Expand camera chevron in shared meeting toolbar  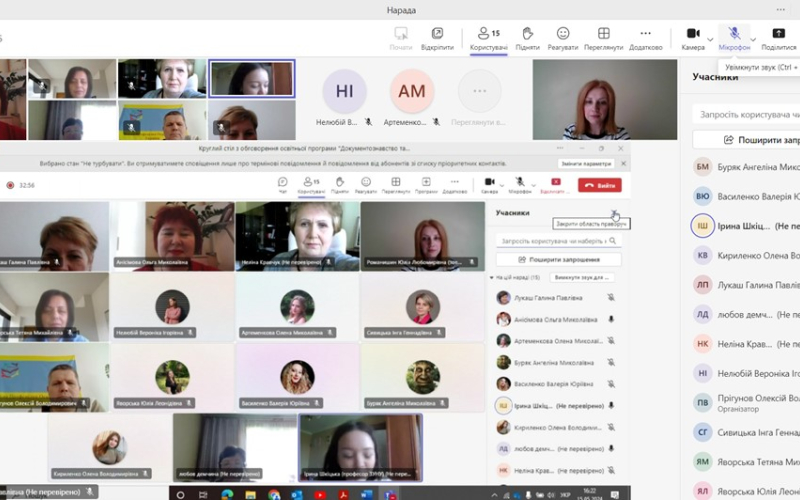point(502,185)
